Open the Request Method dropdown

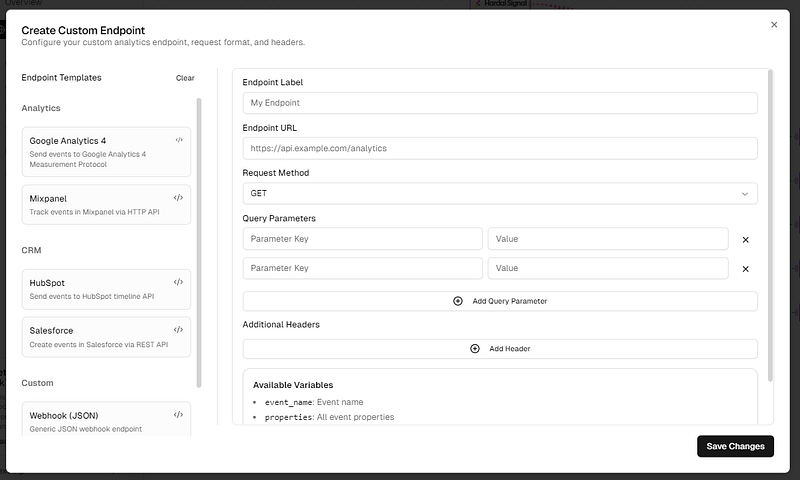click(500, 193)
